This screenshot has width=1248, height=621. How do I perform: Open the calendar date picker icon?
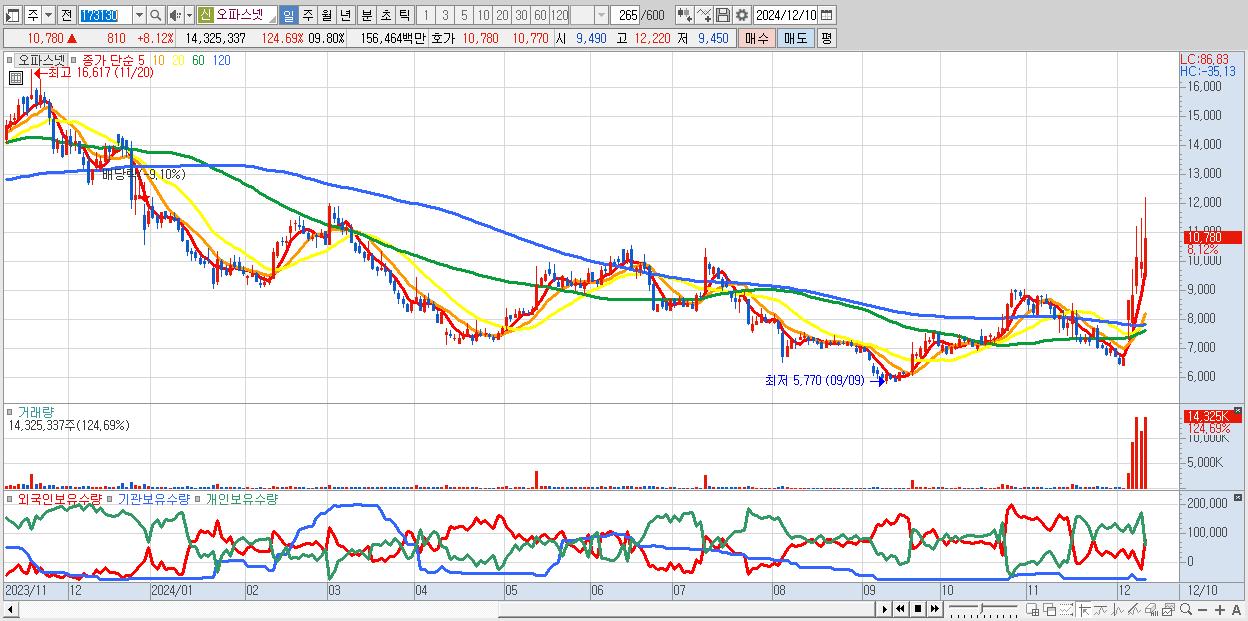[x=826, y=15]
